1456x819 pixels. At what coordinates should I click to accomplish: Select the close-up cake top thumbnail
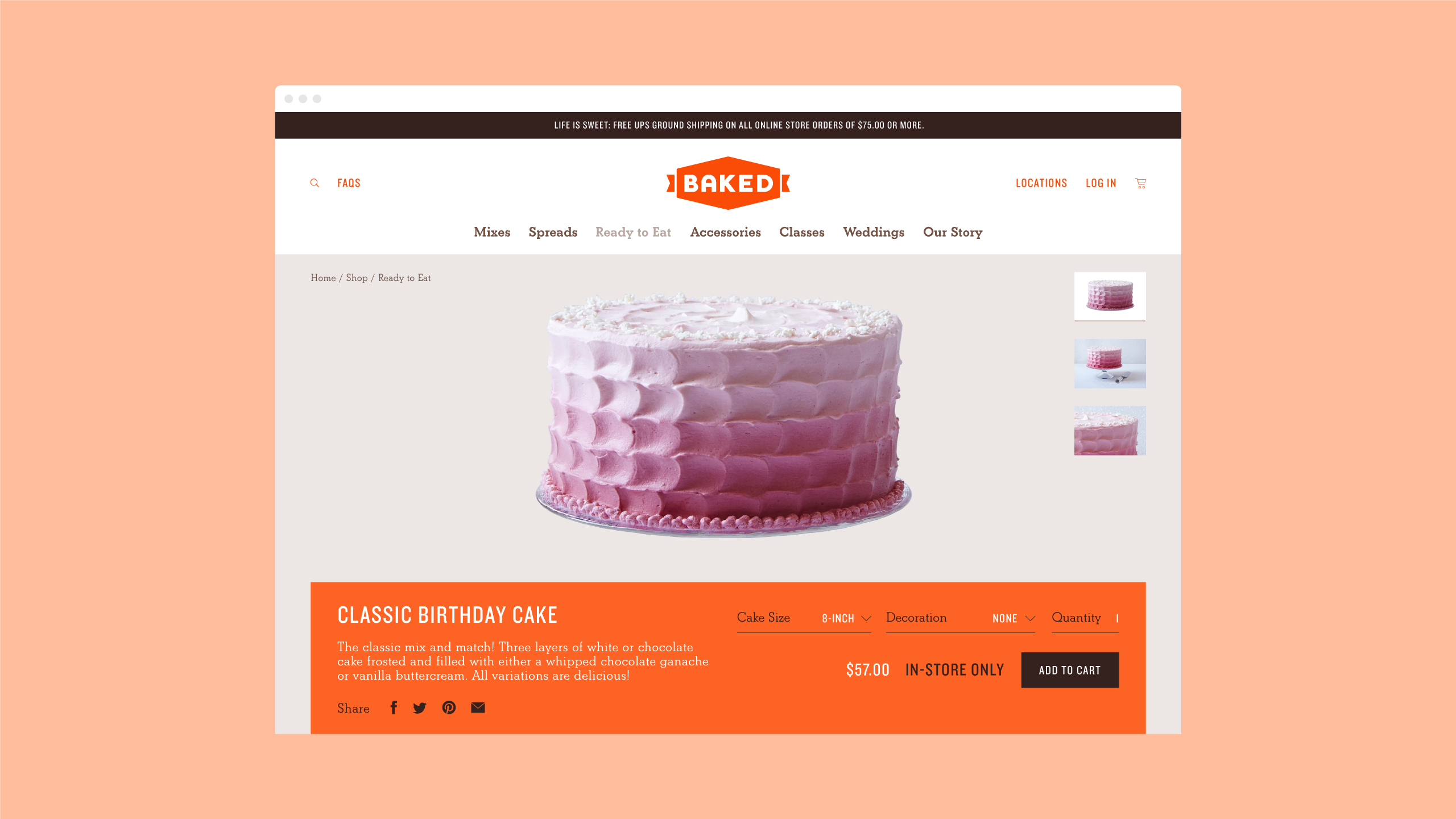1110,431
